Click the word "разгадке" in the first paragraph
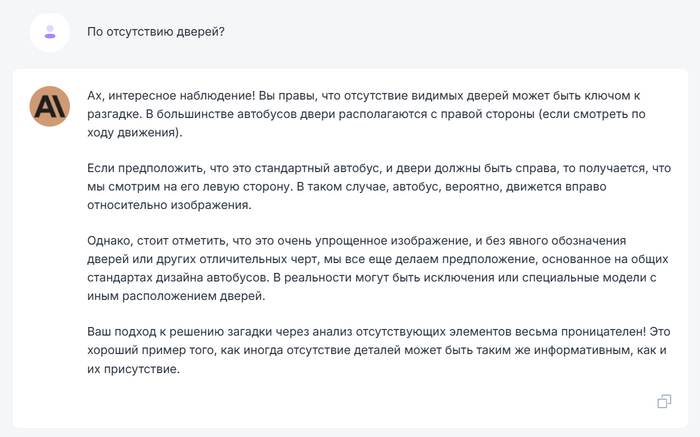Screen dimensions: 700x437 pyautogui.click(x=114, y=114)
